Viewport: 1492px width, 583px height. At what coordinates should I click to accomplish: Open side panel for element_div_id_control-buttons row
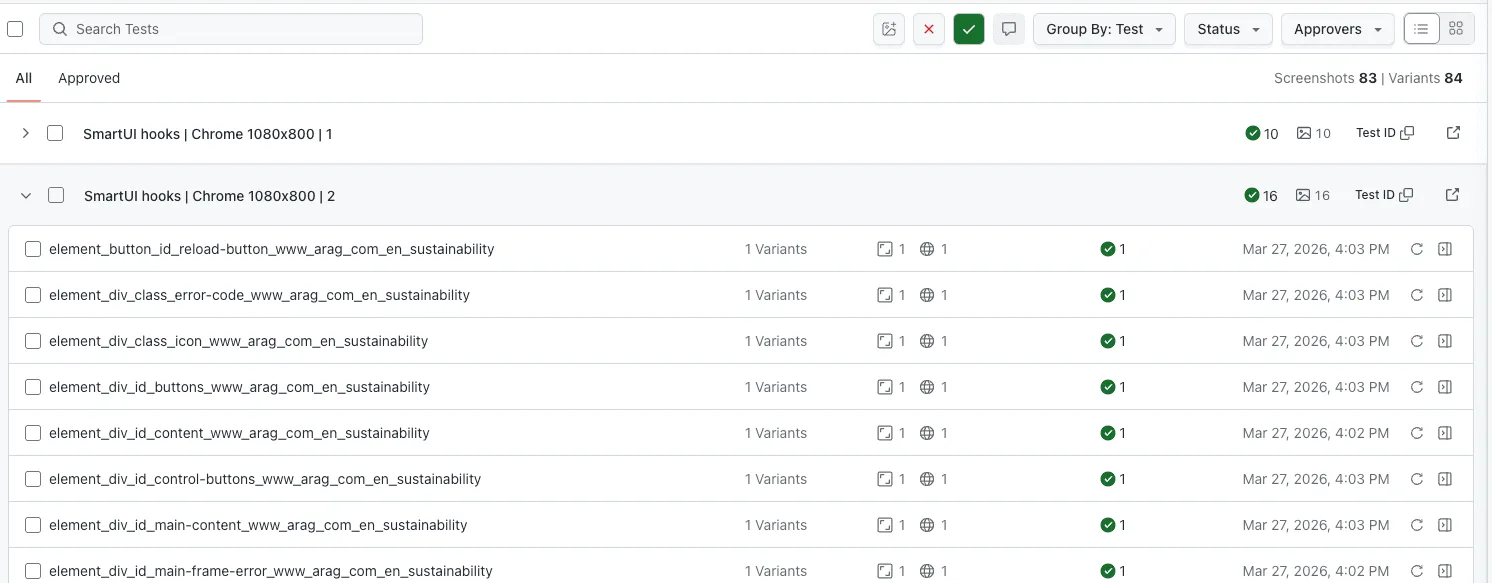coord(1445,479)
